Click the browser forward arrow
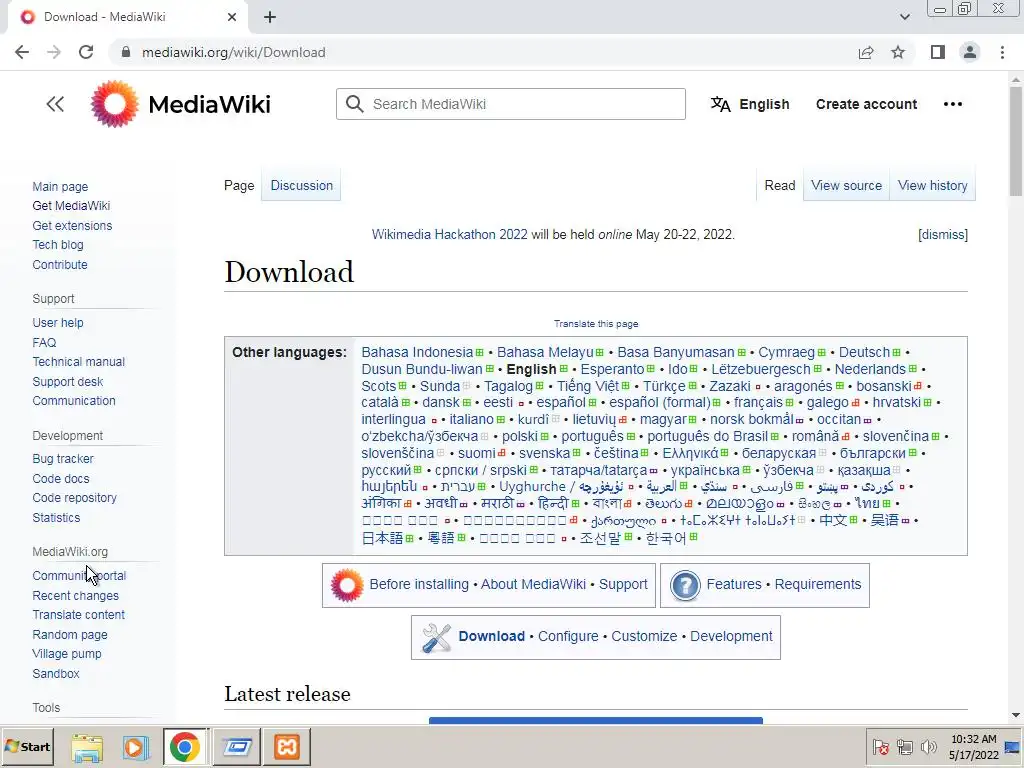The width and height of the screenshot is (1024, 768). point(54,52)
